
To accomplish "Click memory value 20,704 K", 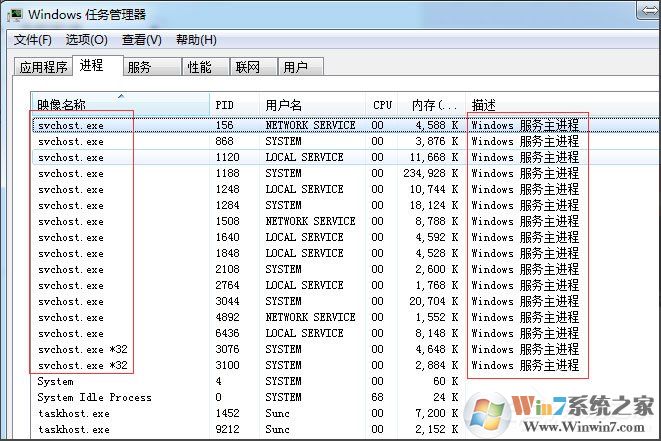I will pyautogui.click(x=434, y=301).
